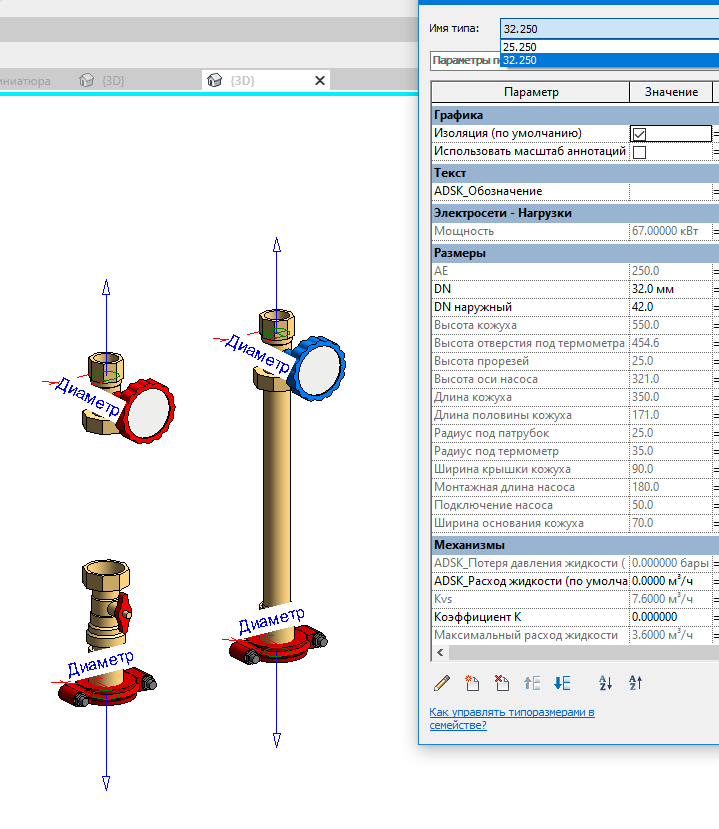Uncheck the Изоляция (по умолчанию) checkbox
The height and width of the screenshot is (829, 719).
639,134
